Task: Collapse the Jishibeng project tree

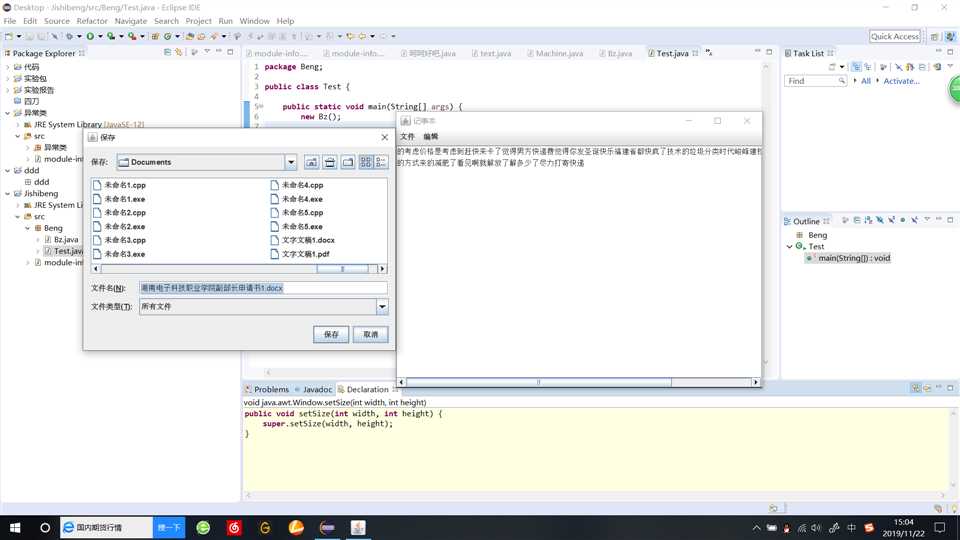Action: point(7,193)
